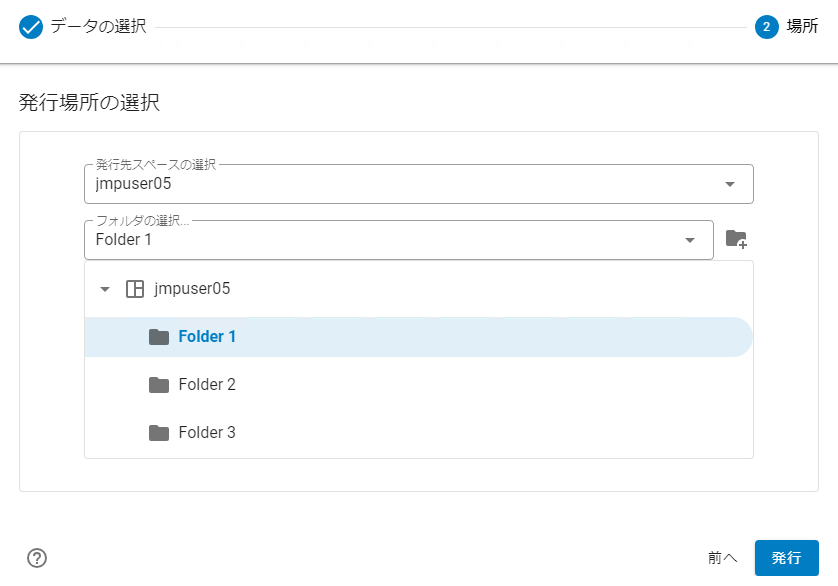Open the 発行先スペースの選択 dropdown

tap(729, 183)
